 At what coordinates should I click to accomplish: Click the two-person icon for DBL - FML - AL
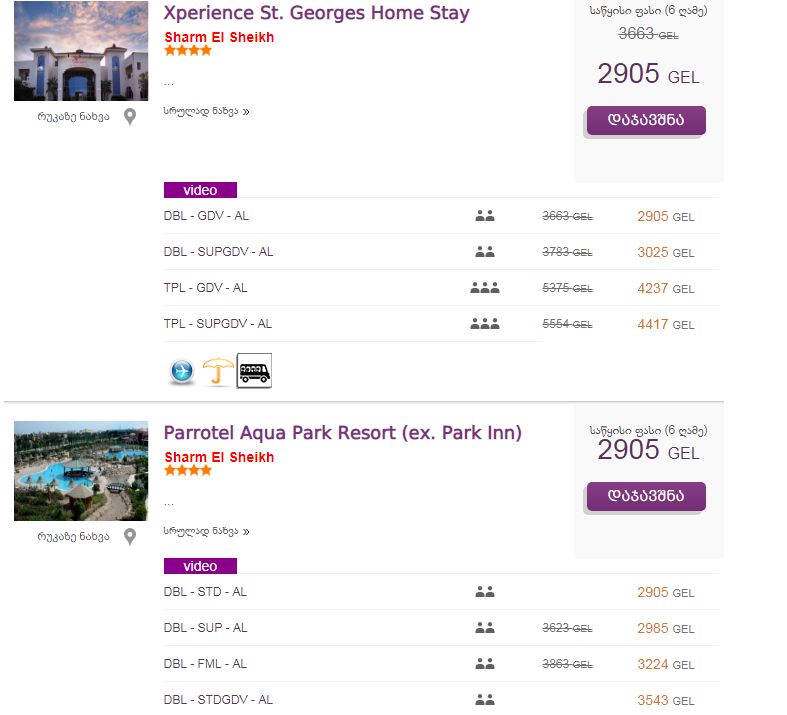click(x=485, y=664)
